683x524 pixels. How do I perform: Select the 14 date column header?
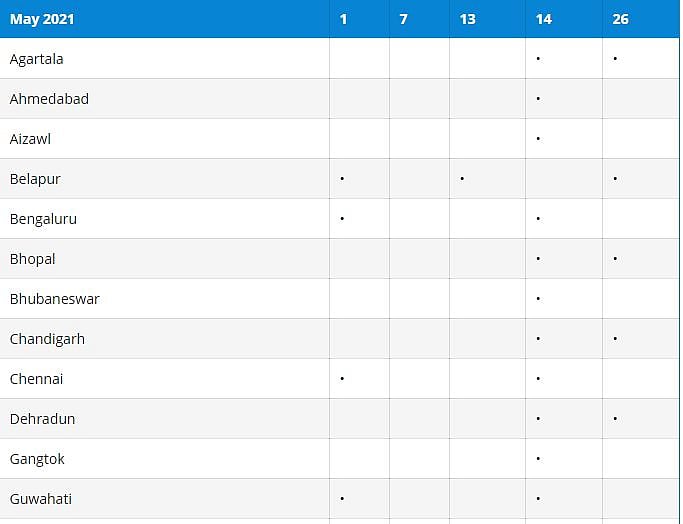(x=543, y=19)
